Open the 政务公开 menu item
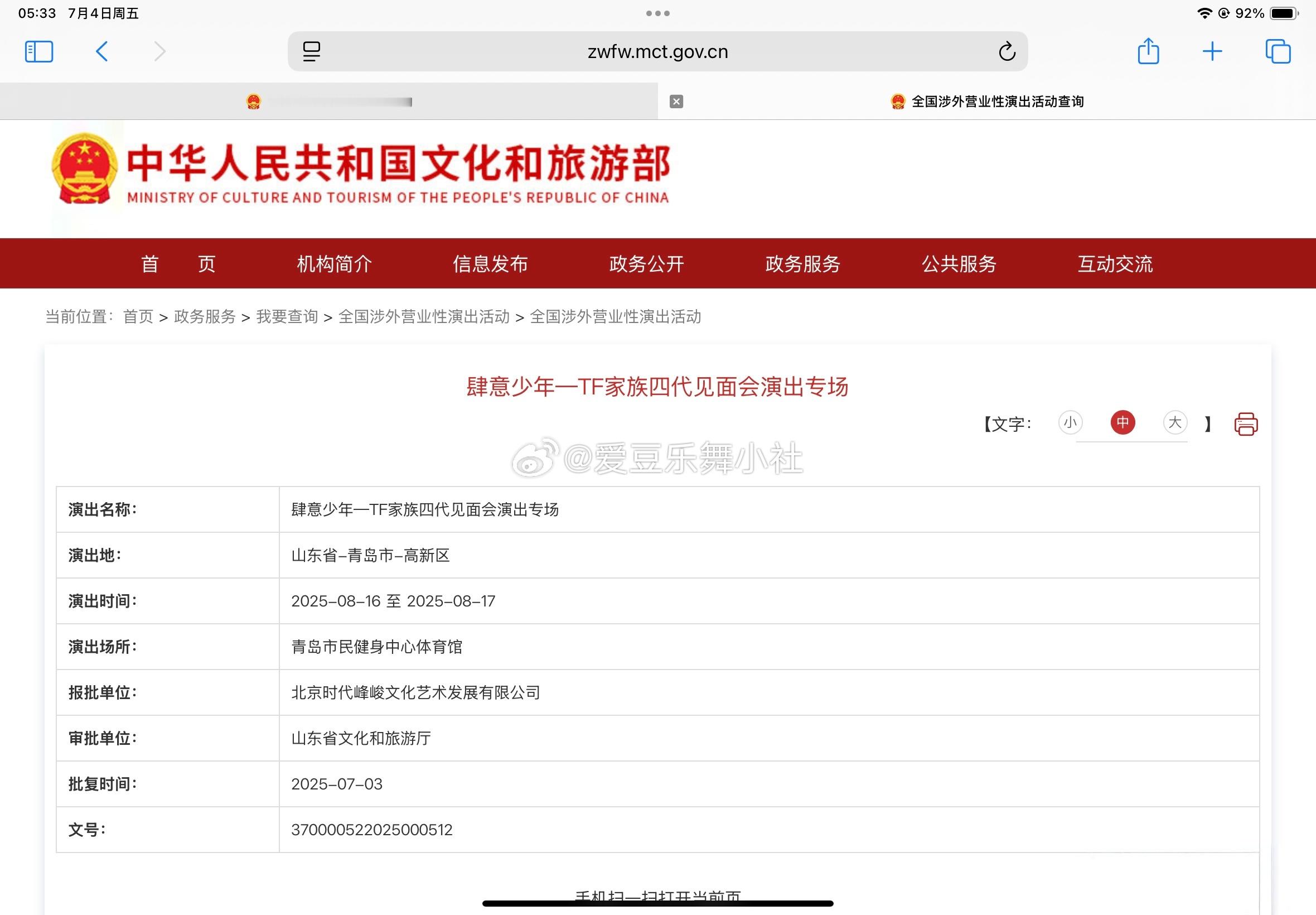The height and width of the screenshot is (915, 1316). (x=647, y=264)
